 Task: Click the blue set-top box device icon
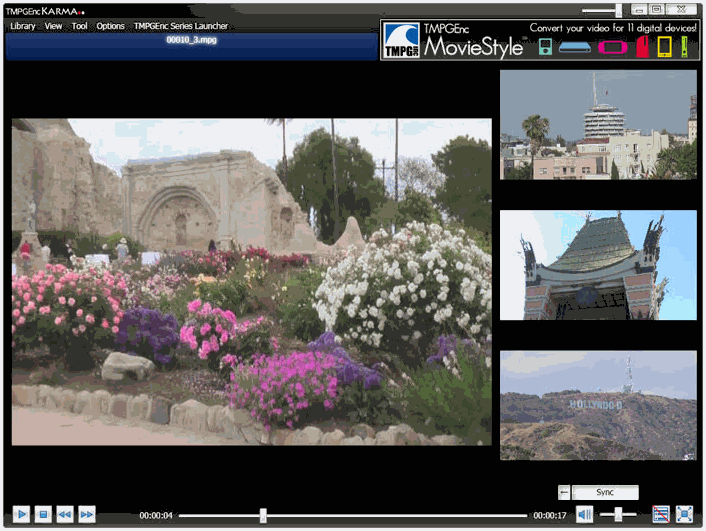coord(575,47)
